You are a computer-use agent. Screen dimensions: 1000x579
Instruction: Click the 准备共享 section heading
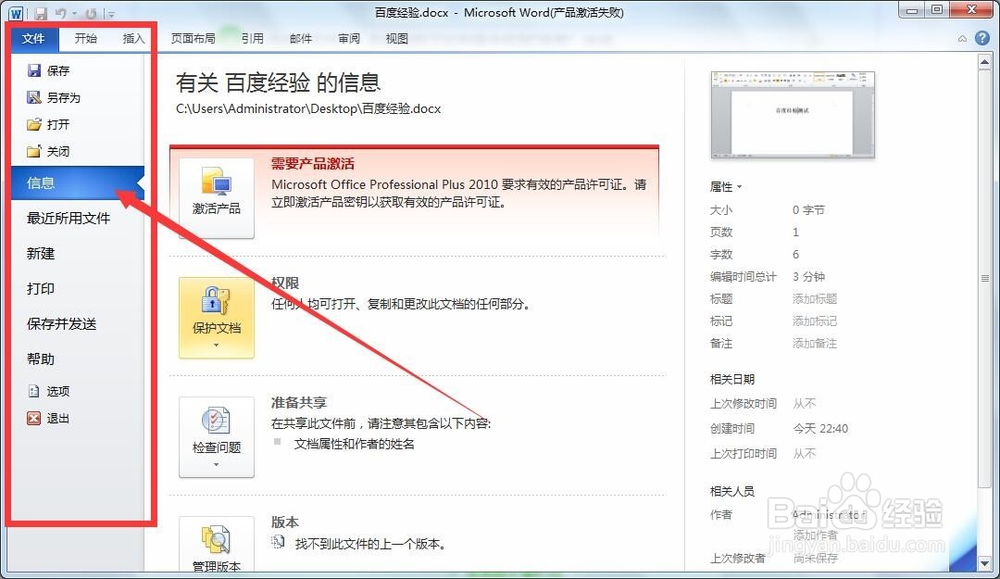(298, 402)
